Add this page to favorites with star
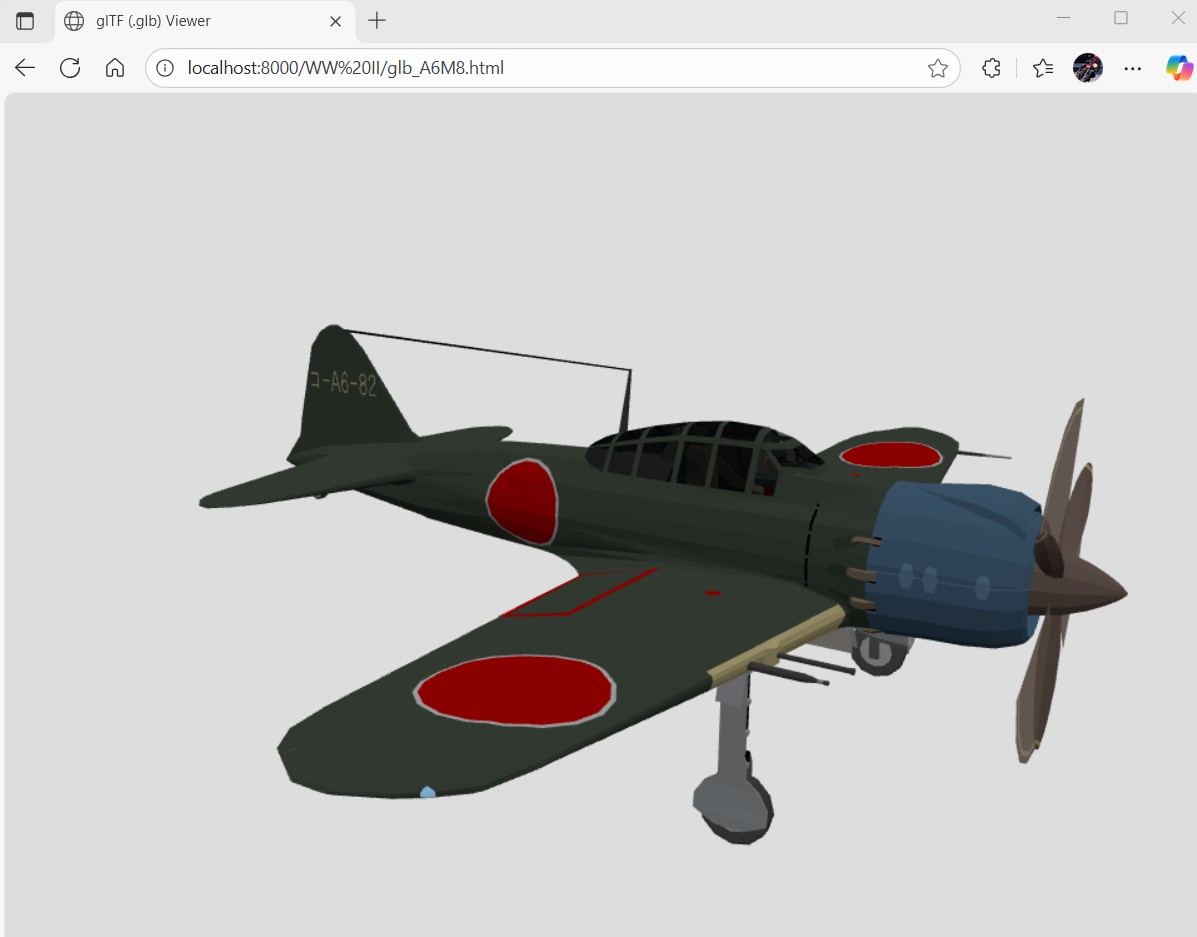Viewport: 1197px width, 937px height. click(x=937, y=68)
